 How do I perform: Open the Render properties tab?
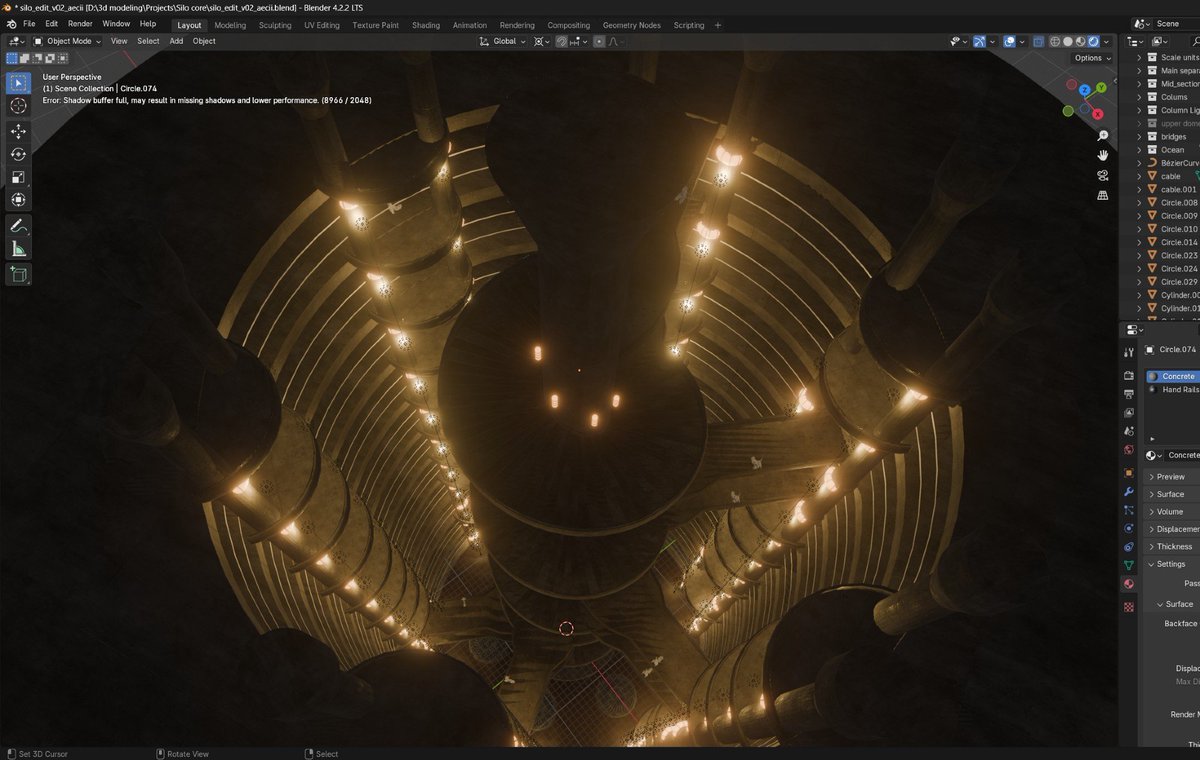click(x=1129, y=376)
